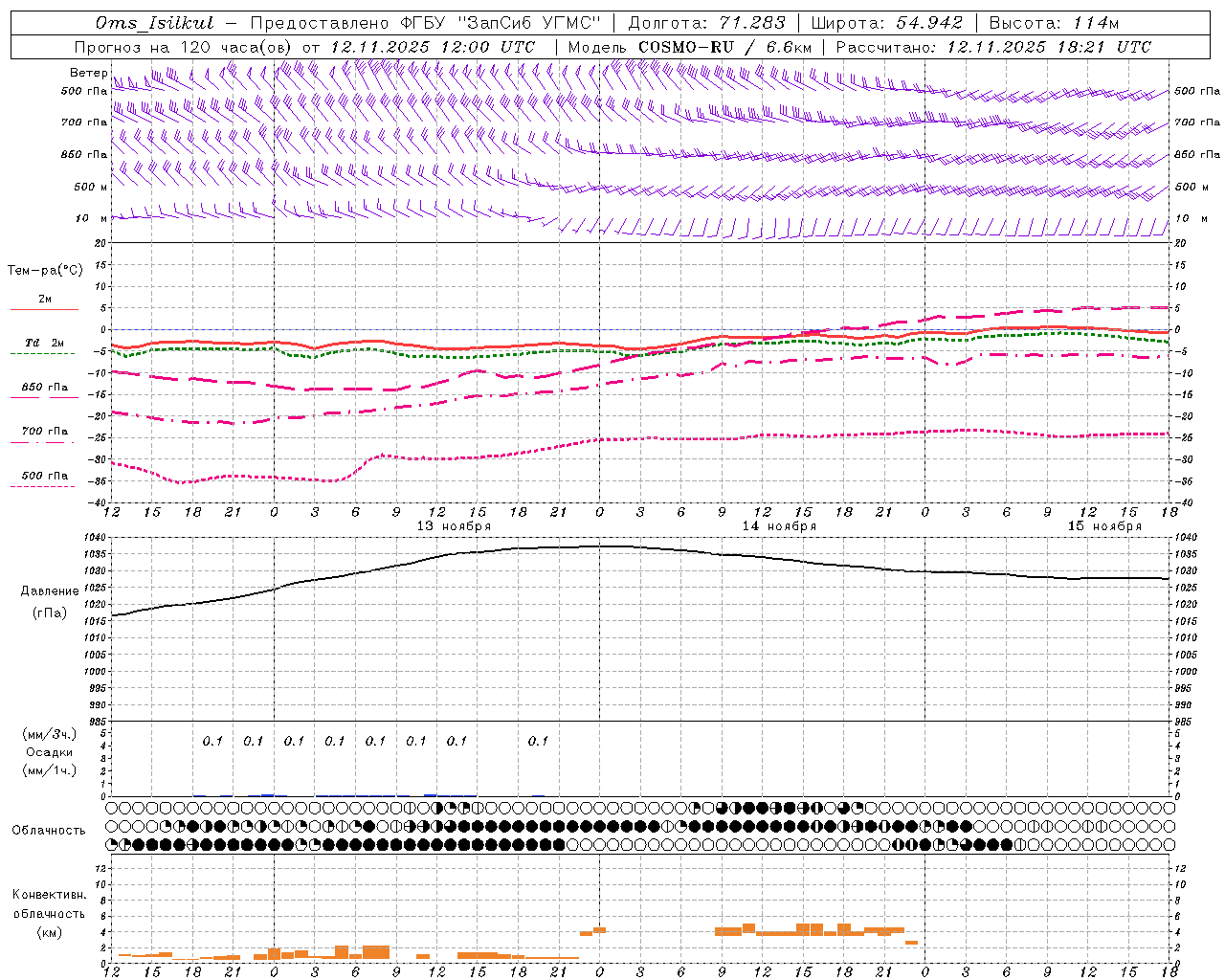The width and height of the screenshot is (1225, 980).
Task: Click the Высота: 114м value
Action: (x=1054, y=23)
